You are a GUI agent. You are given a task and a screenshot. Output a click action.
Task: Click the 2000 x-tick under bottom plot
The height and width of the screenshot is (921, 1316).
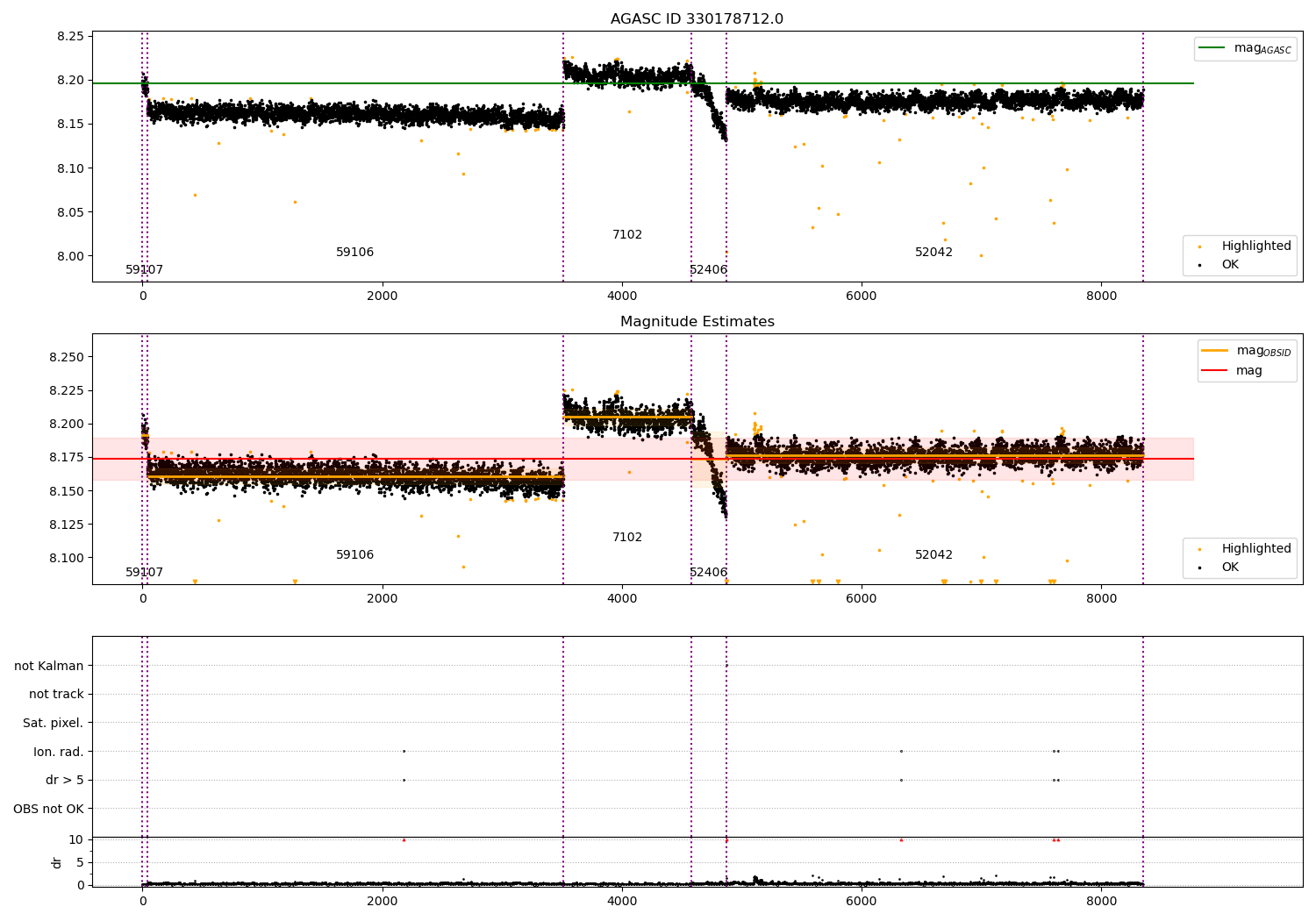383,901
